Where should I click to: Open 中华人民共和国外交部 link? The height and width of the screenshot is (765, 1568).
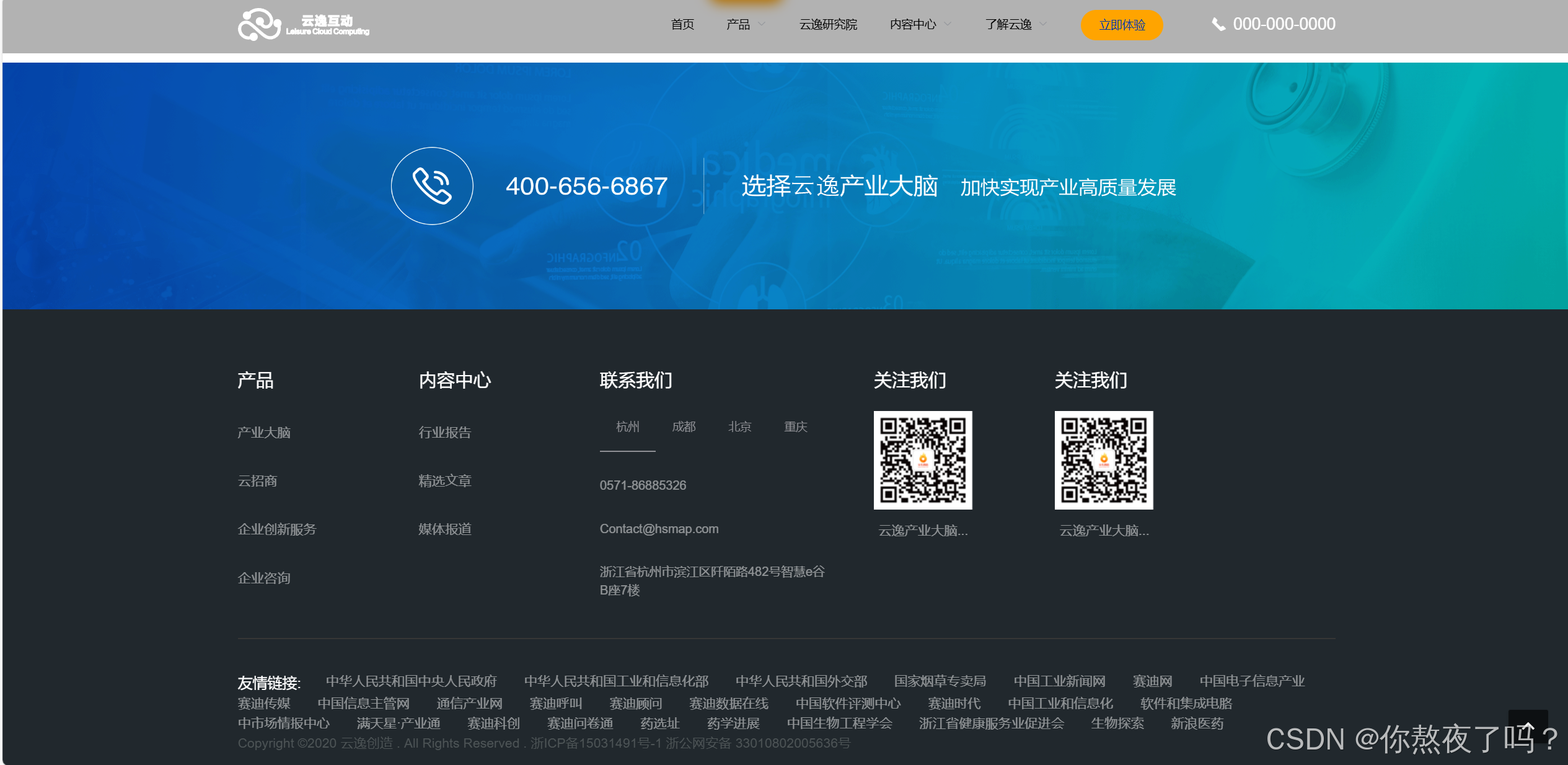[801, 681]
